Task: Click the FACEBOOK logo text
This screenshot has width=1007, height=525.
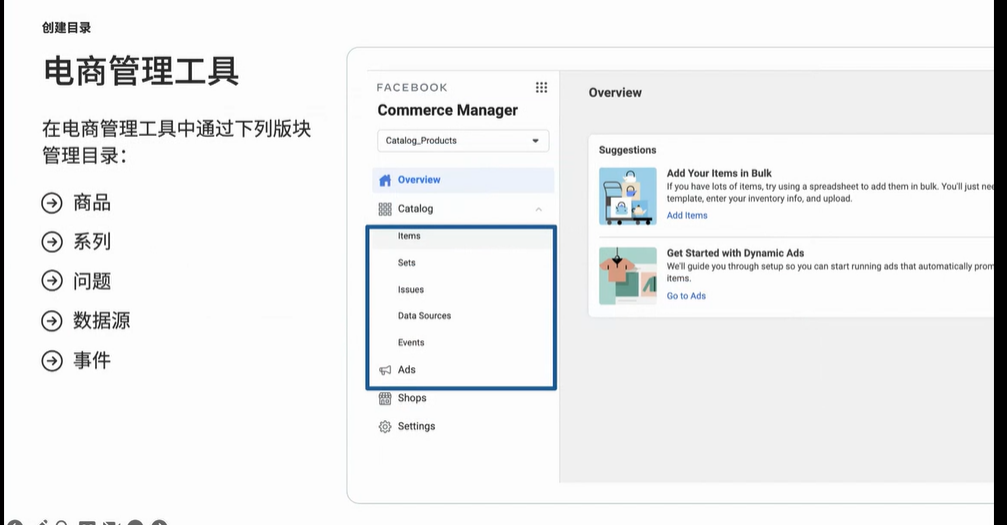Action: (x=412, y=87)
